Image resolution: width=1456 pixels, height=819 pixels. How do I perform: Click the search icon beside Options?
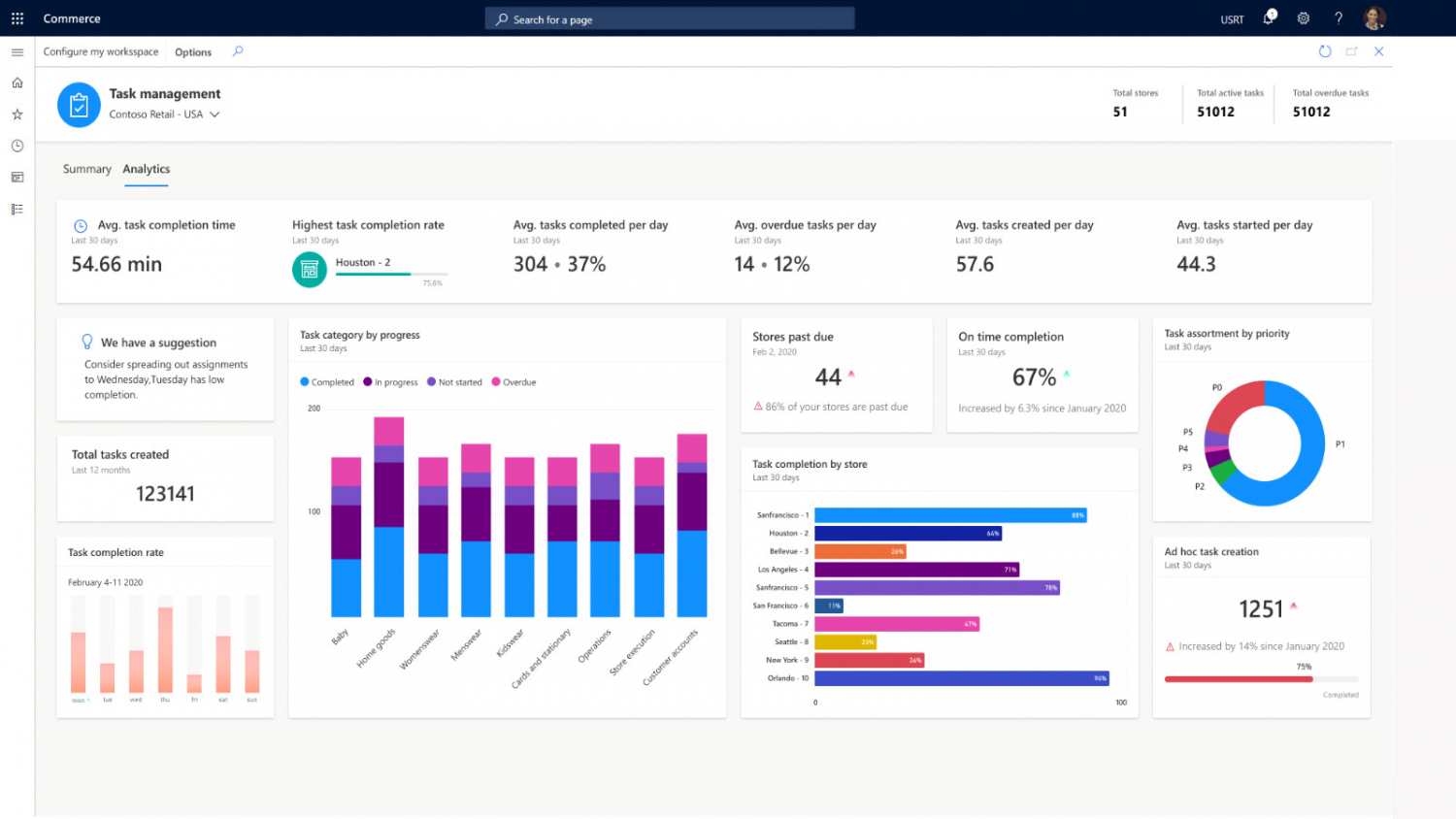click(238, 51)
